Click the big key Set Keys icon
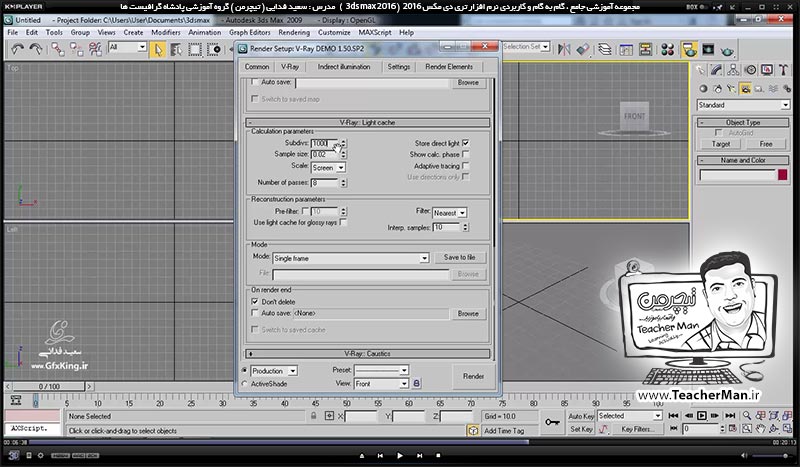 pos(552,422)
